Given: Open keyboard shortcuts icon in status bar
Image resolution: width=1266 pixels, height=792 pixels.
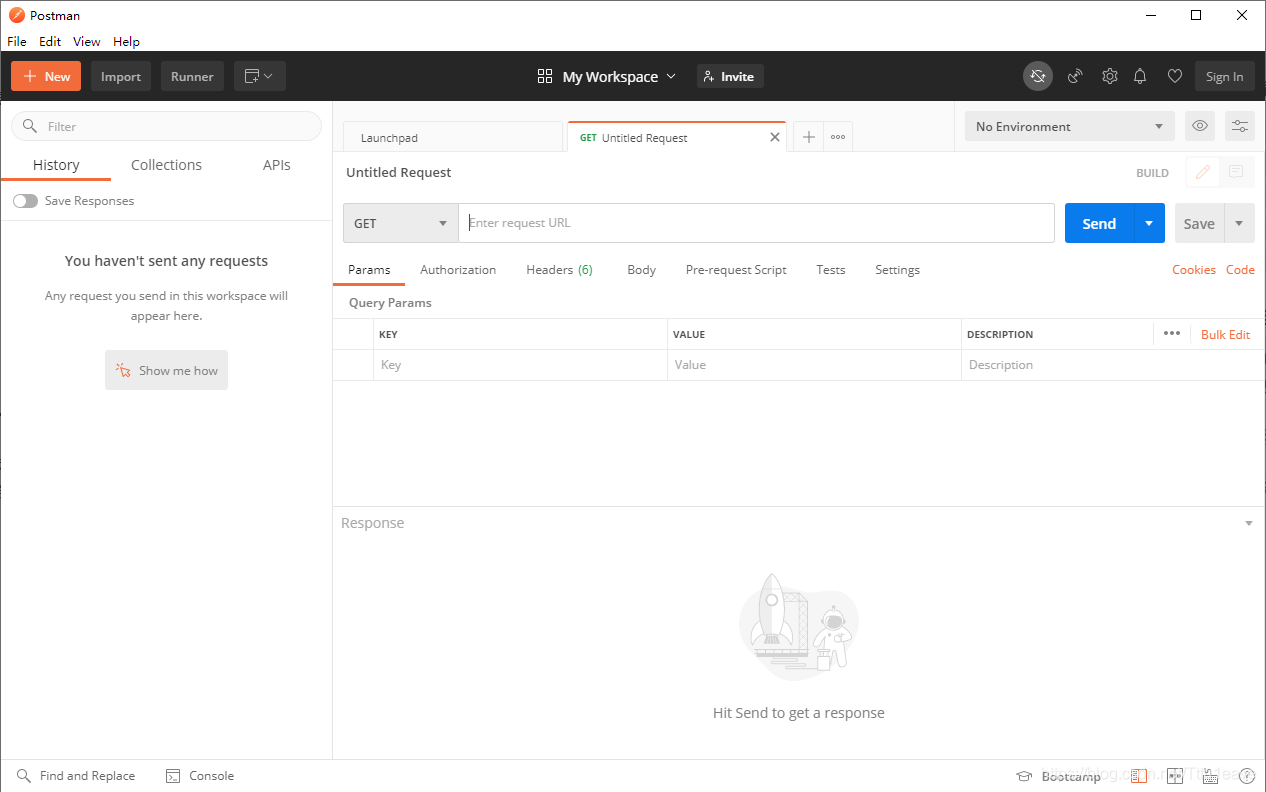Looking at the screenshot, I should click(1210, 776).
